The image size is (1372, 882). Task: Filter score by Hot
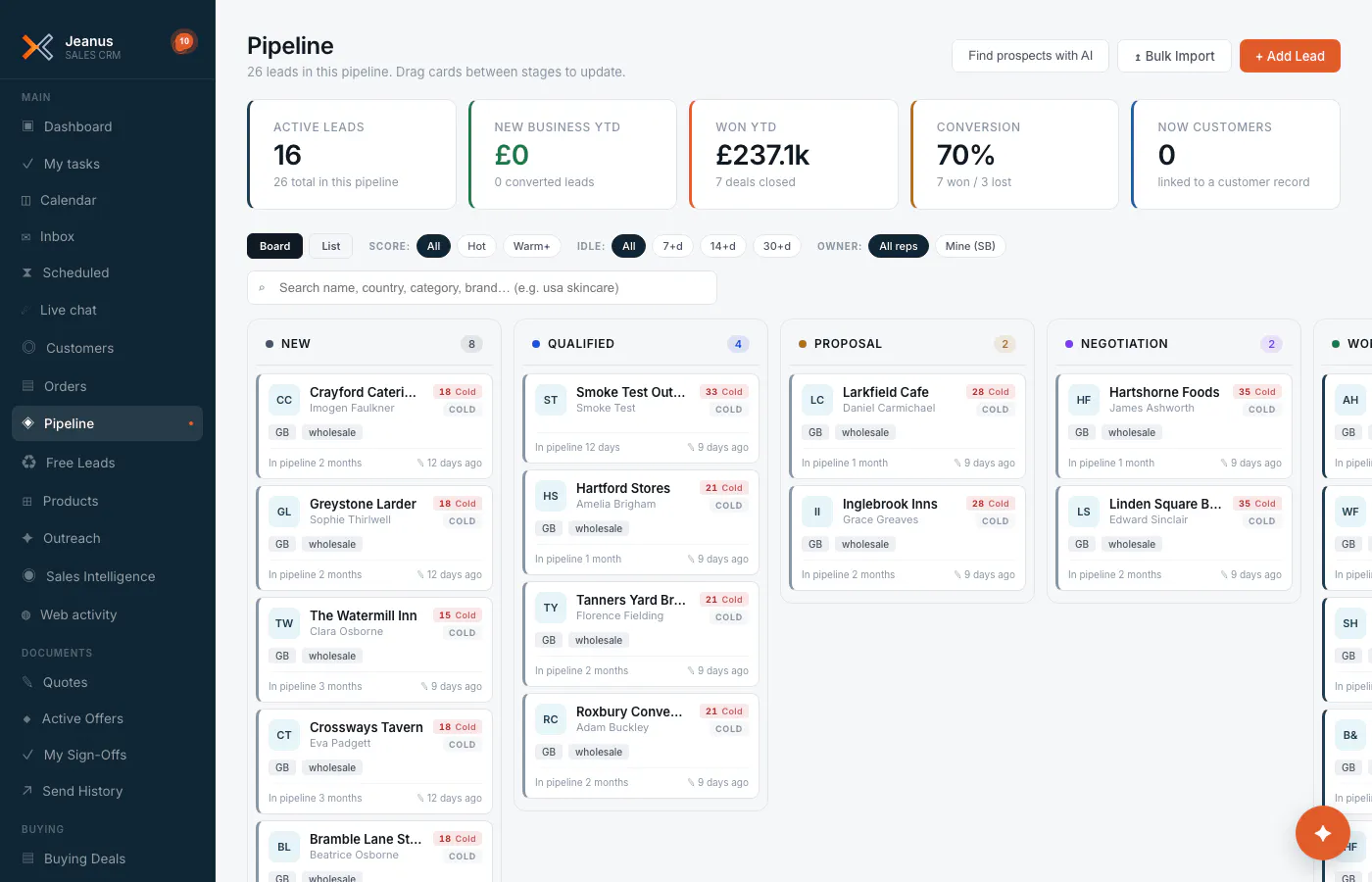point(476,246)
